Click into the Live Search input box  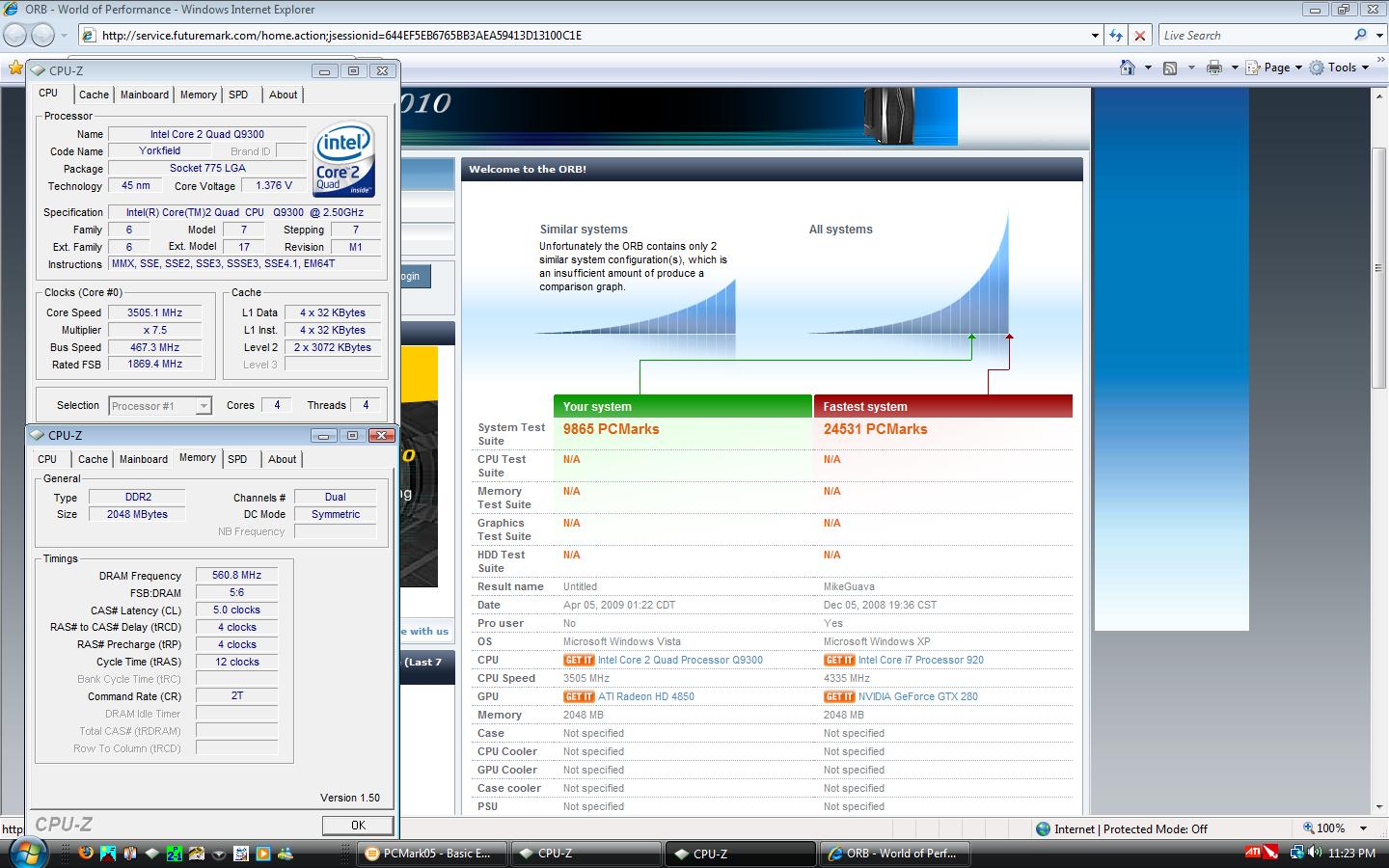[1254, 35]
